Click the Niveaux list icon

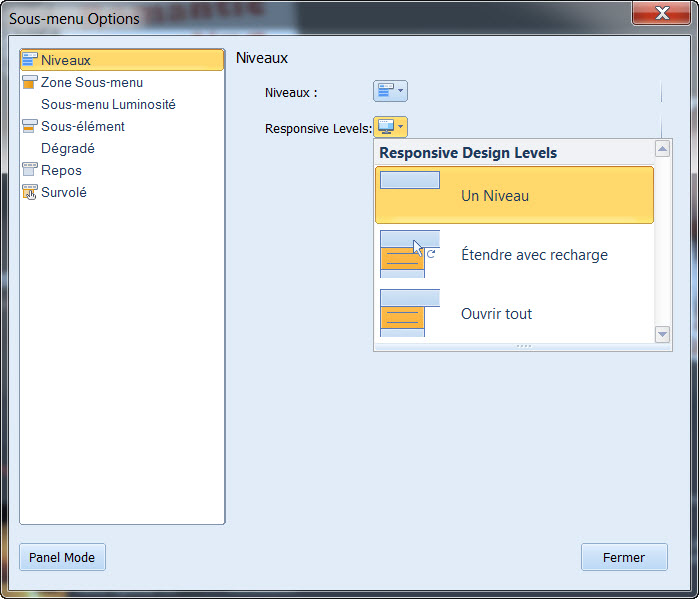click(30, 60)
